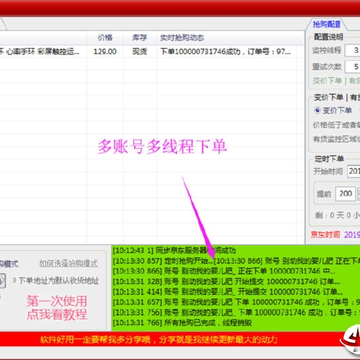Select the 变价下单 radio button
The image size is (360, 360).
[x=317, y=110]
